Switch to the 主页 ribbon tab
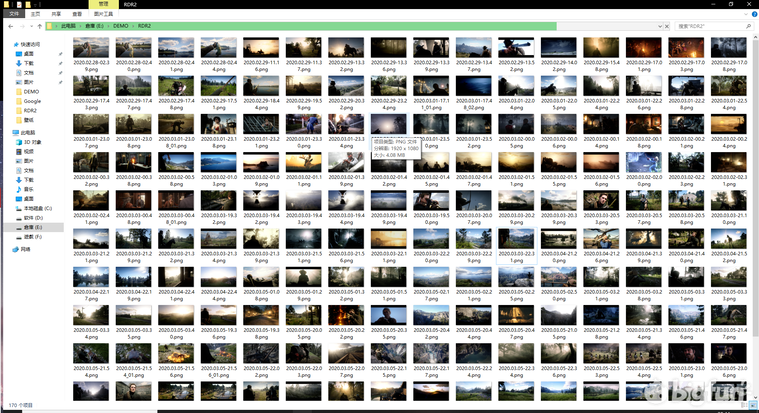Image resolution: width=759 pixels, height=413 pixels. [x=35, y=14]
